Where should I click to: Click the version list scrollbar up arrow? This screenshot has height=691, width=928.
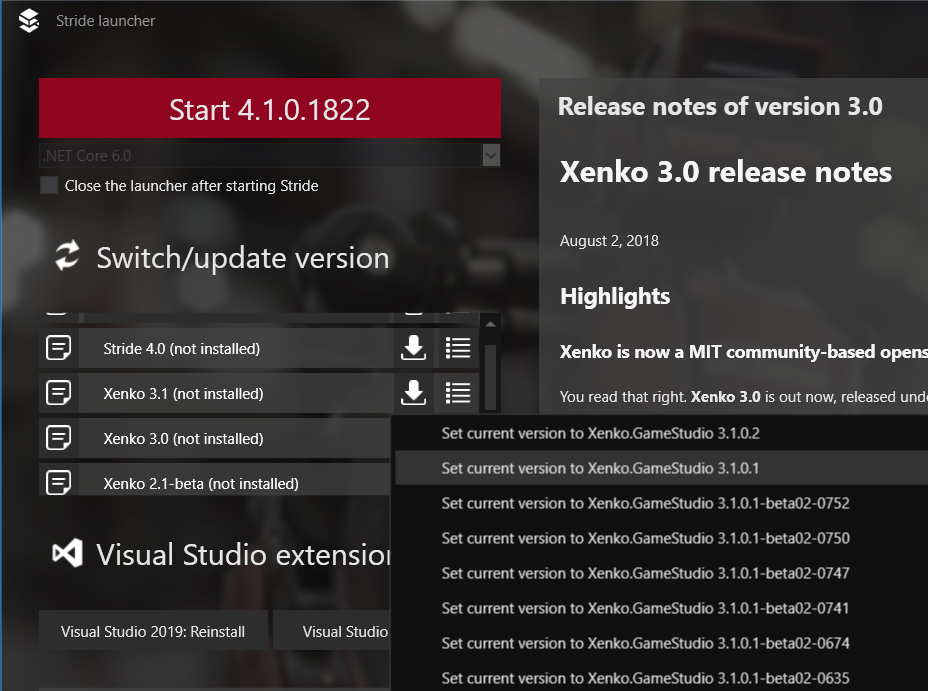pyautogui.click(x=490, y=324)
